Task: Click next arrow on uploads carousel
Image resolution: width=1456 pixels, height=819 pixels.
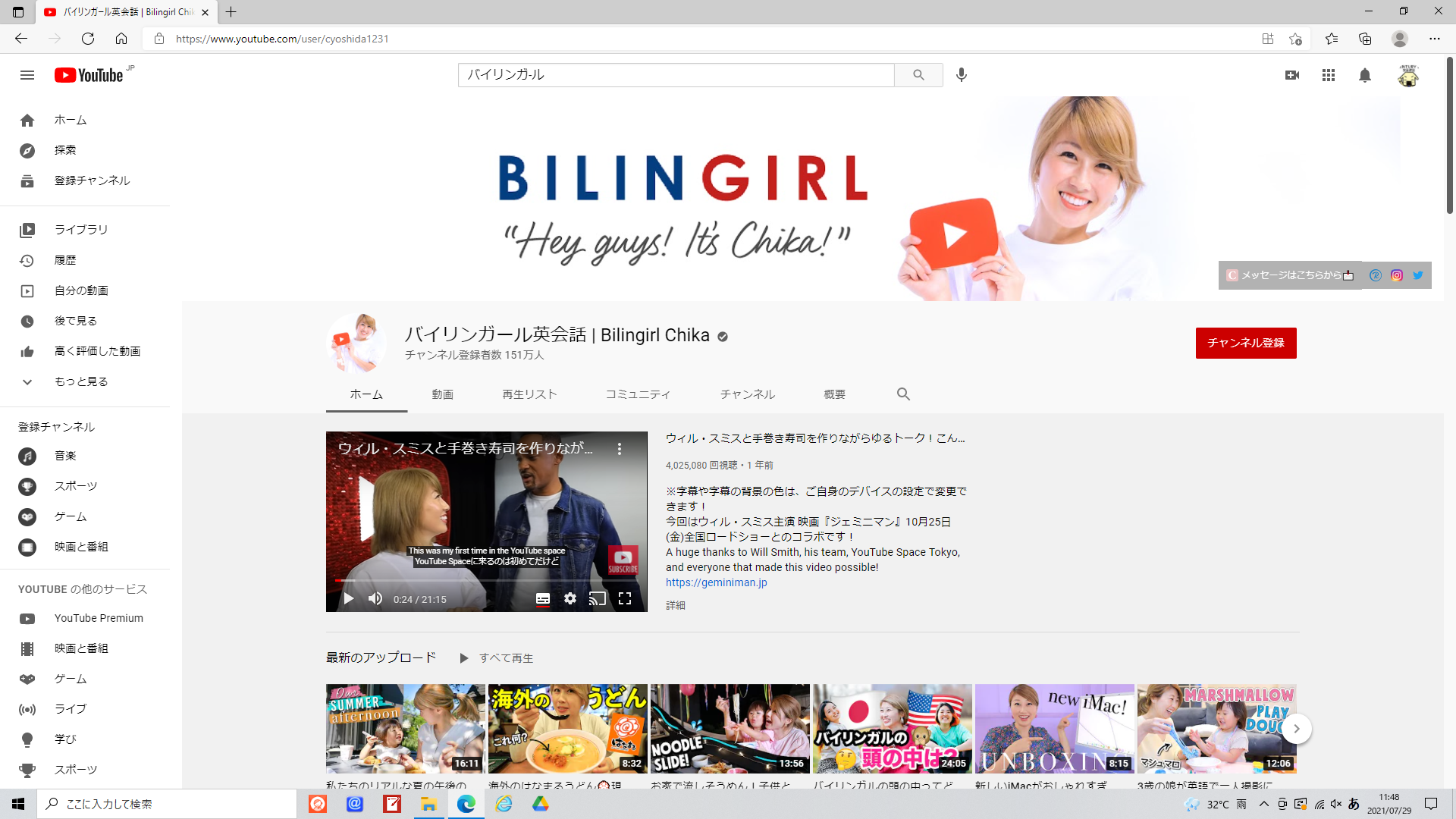Action: [1297, 729]
